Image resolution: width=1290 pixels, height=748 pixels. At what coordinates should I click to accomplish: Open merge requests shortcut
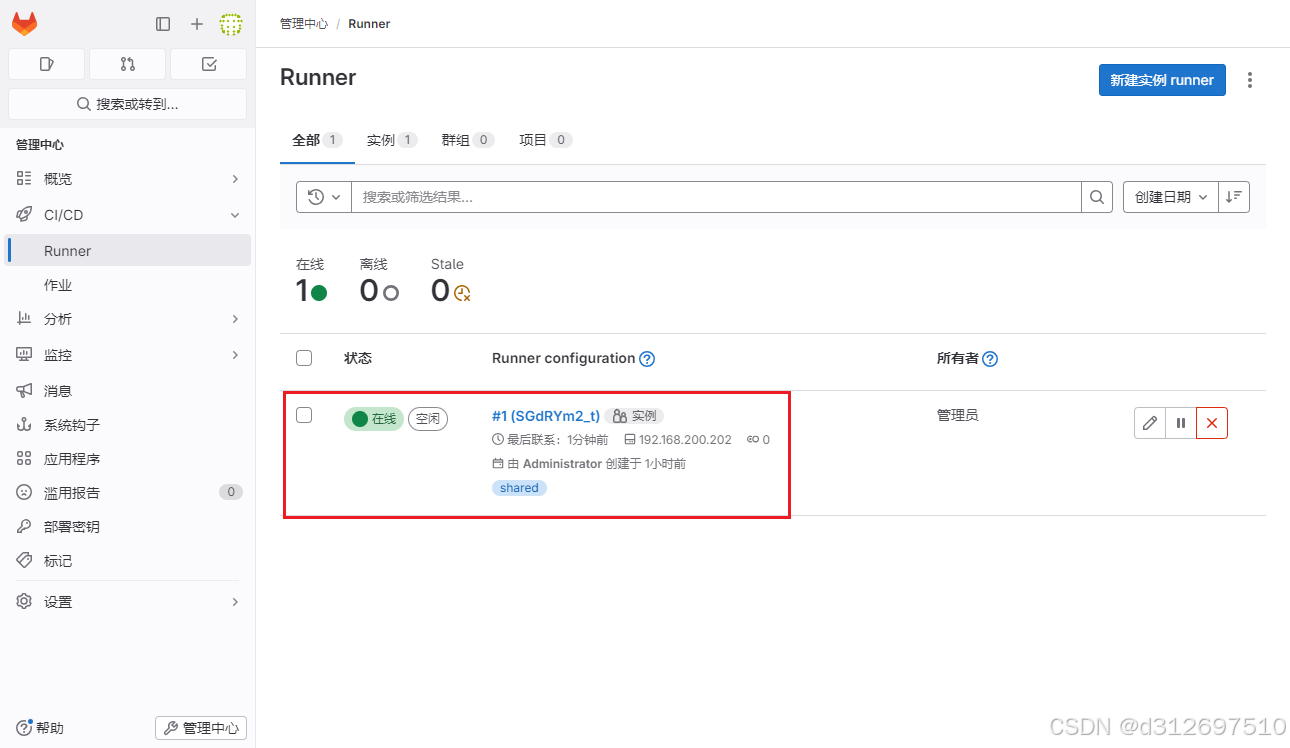[127, 64]
